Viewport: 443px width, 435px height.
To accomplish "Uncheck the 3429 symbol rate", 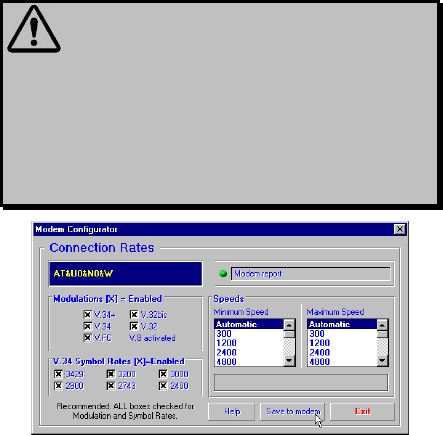I will tap(58, 374).
